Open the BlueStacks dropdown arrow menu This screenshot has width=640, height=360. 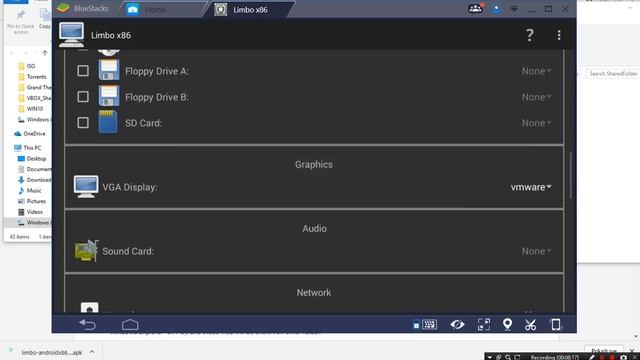(514, 9)
